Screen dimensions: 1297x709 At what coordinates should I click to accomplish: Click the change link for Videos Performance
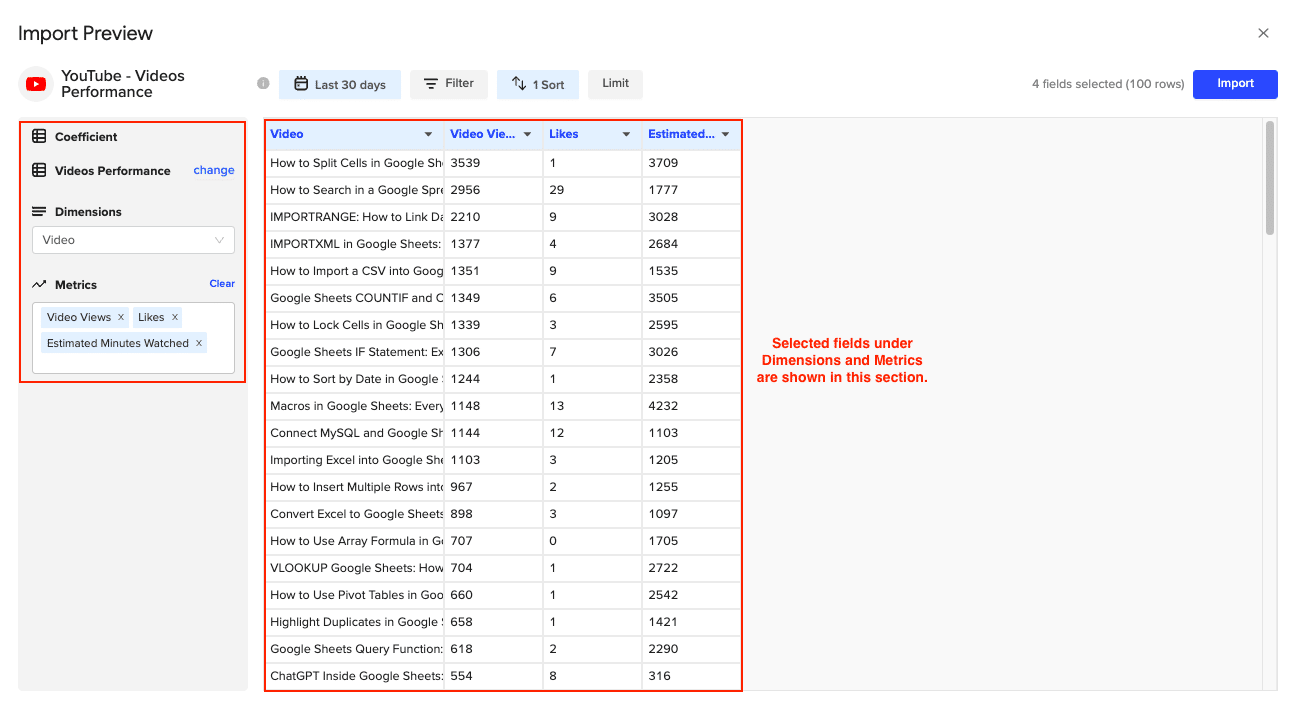tap(214, 170)
